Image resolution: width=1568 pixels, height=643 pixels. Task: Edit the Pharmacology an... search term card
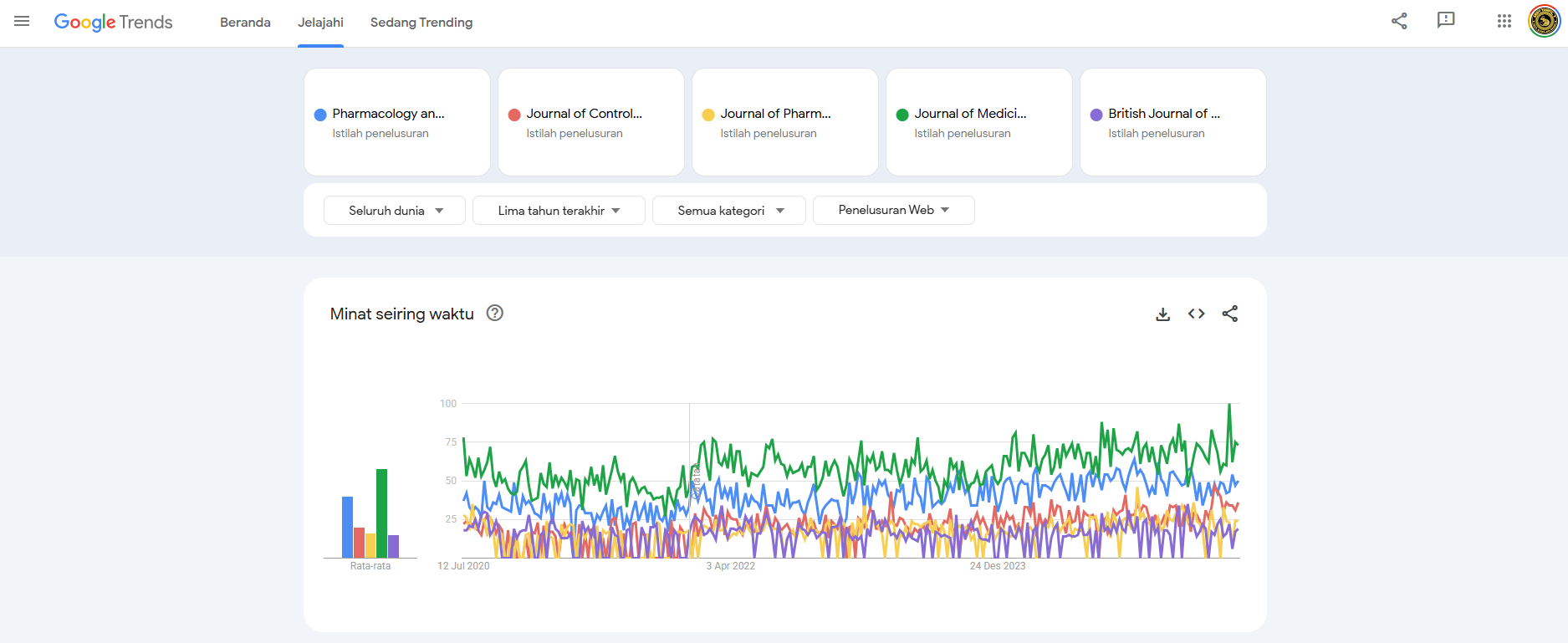pyautogui.click(x=397, y=122)
